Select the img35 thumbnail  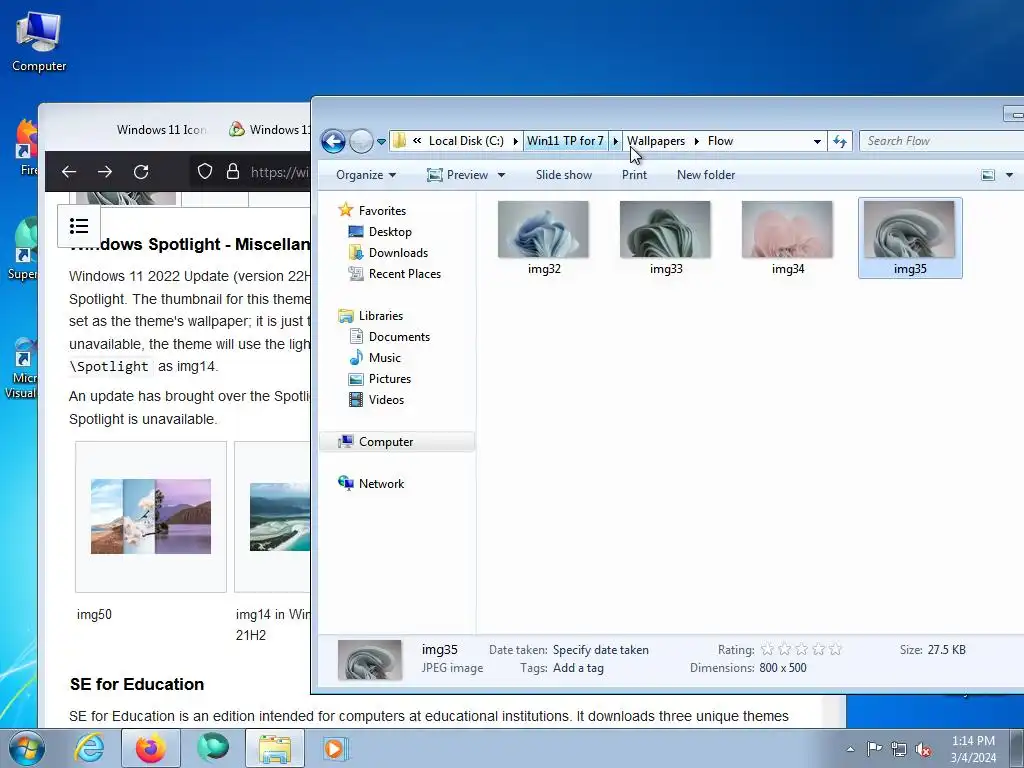click(910, 238)
